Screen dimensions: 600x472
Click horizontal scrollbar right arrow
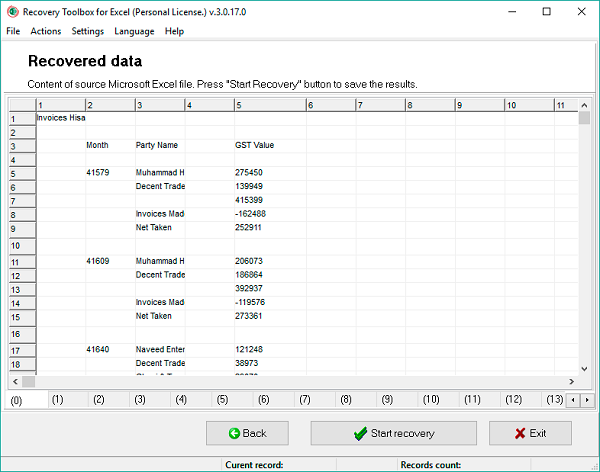pyautogui.click(x=570, y=382)
